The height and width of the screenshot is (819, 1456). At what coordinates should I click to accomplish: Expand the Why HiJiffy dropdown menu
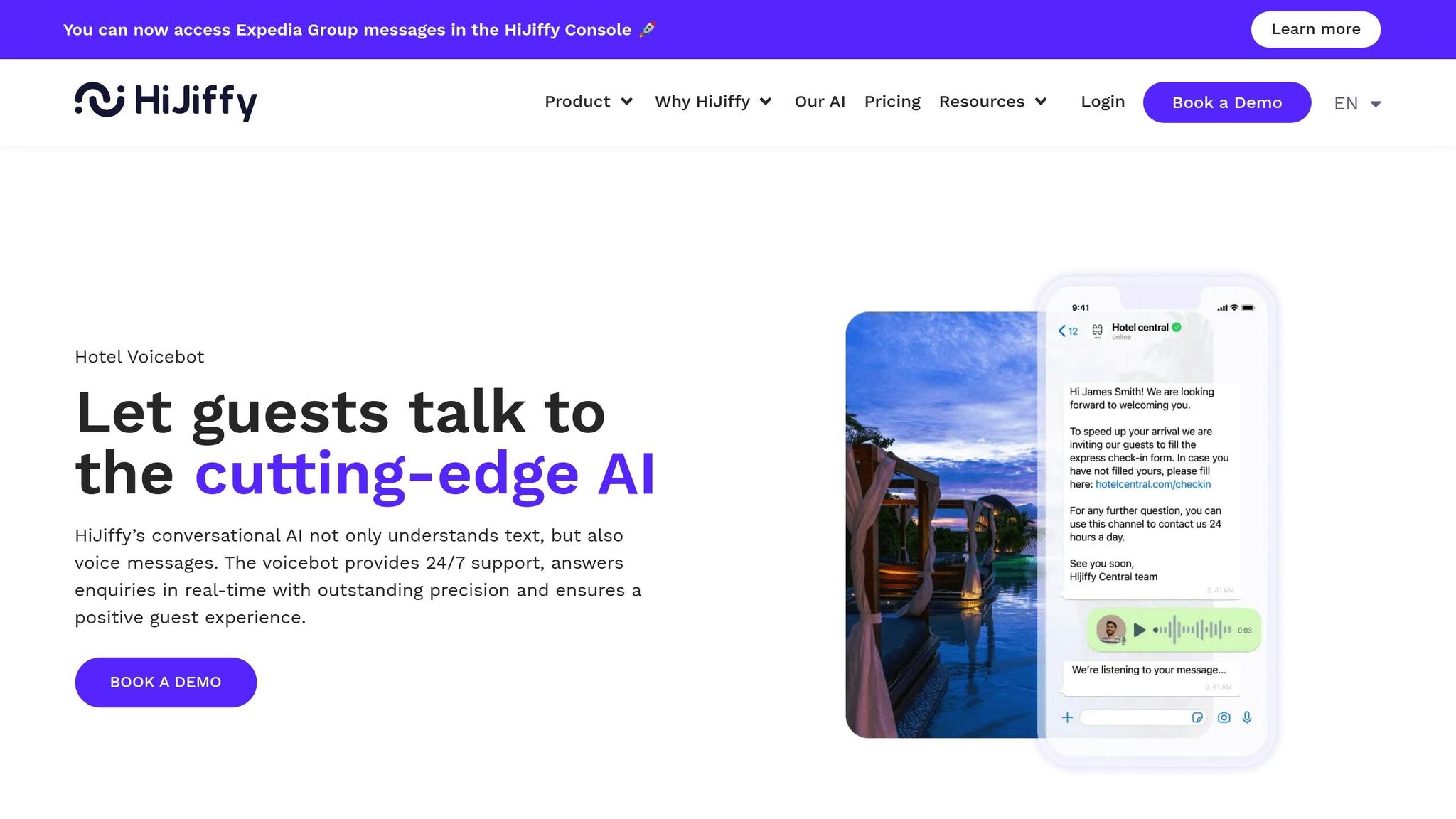click(713, 102)
